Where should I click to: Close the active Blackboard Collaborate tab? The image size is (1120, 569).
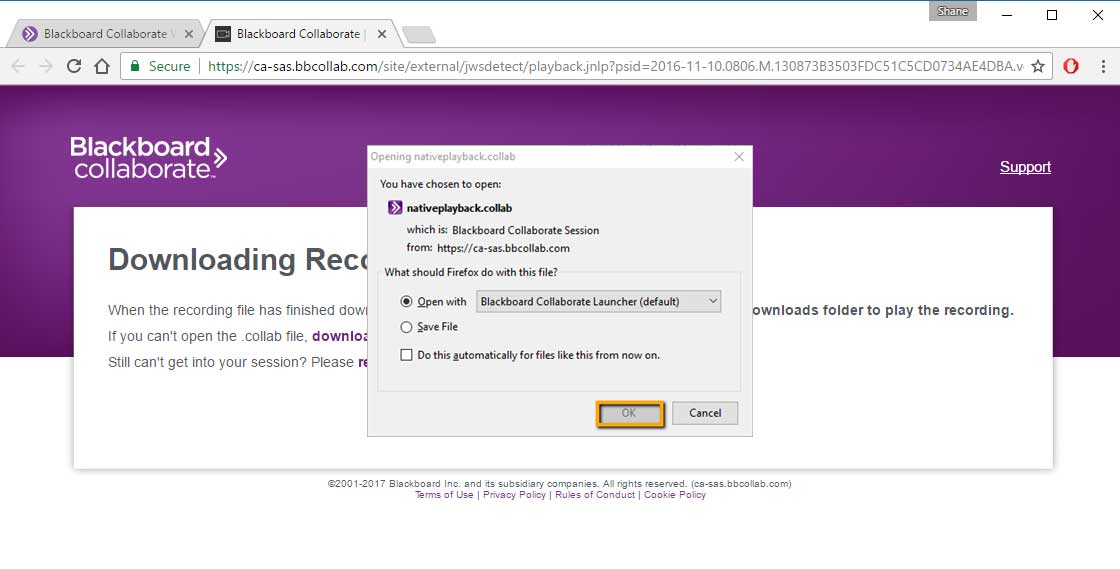click(x=382, y=34)
